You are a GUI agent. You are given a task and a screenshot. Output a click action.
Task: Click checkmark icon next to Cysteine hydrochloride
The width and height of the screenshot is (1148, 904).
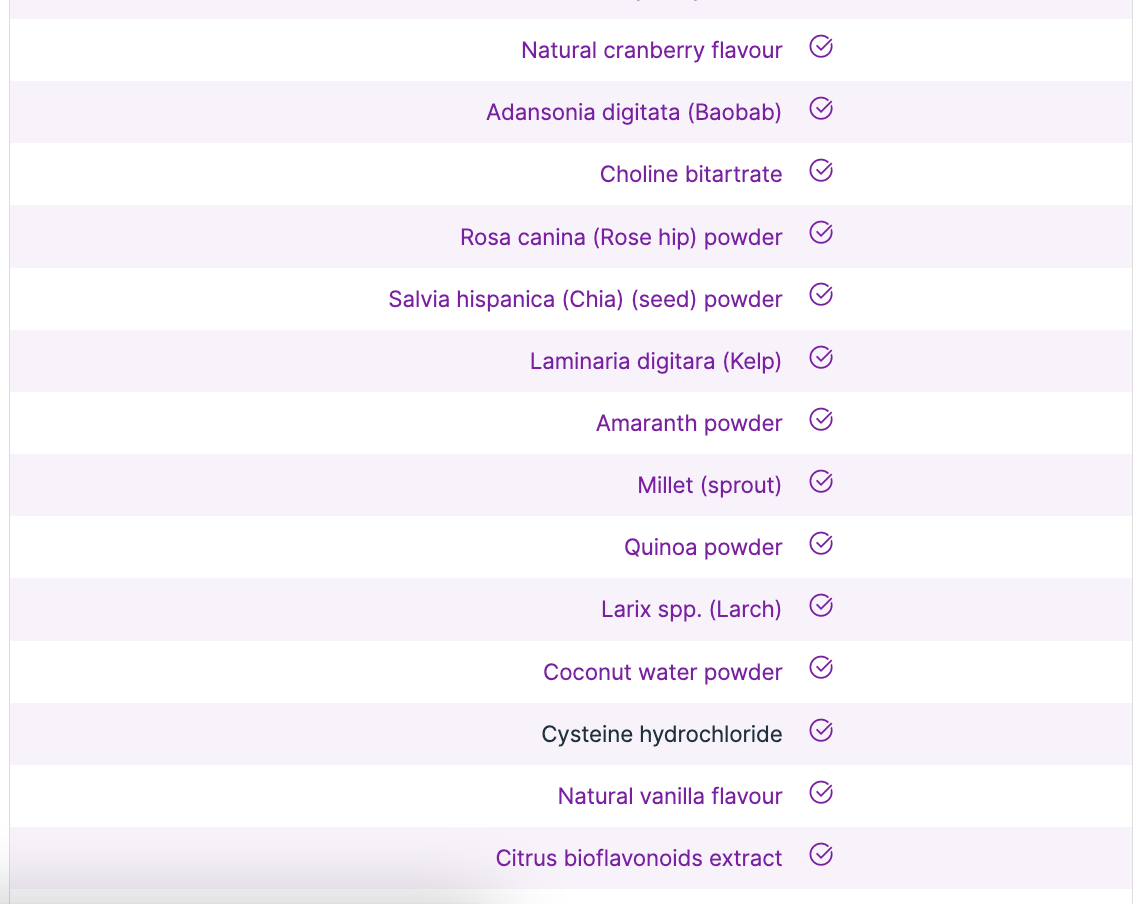coord(821,731)
